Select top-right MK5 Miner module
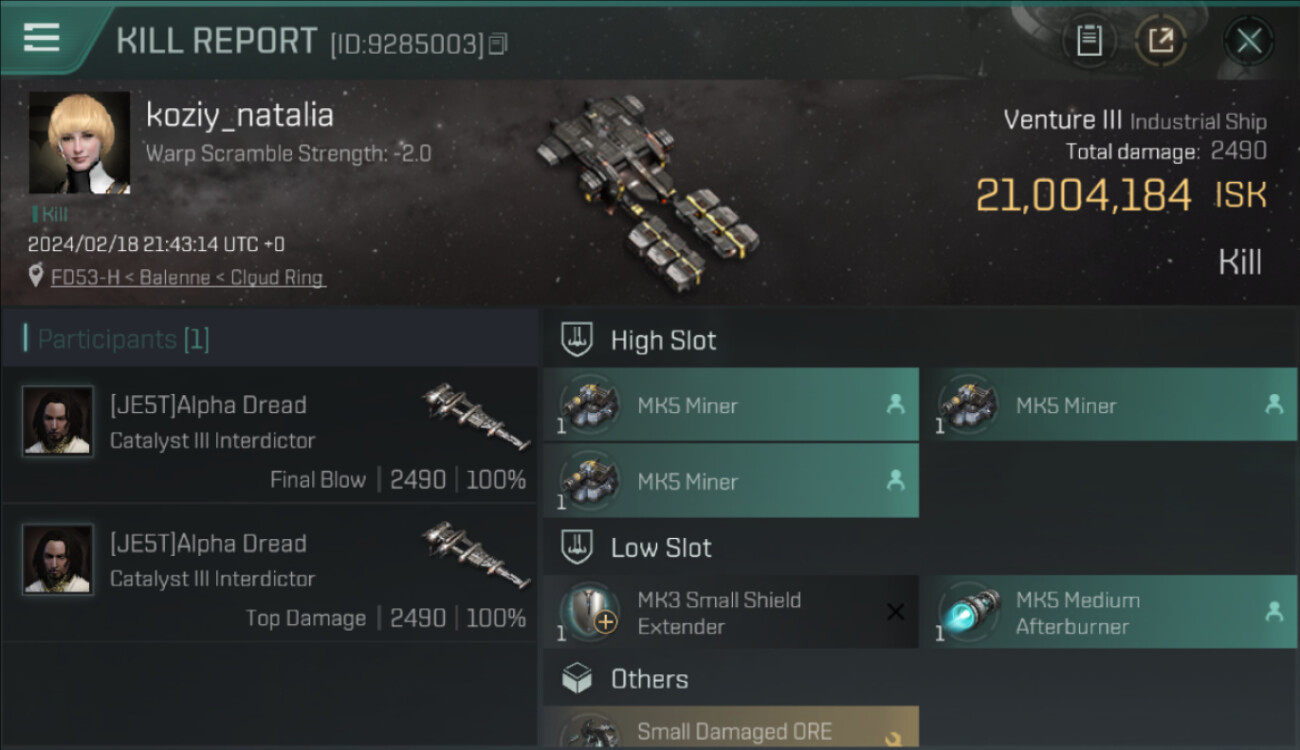1300x750 pixels. click(1109, 405)
